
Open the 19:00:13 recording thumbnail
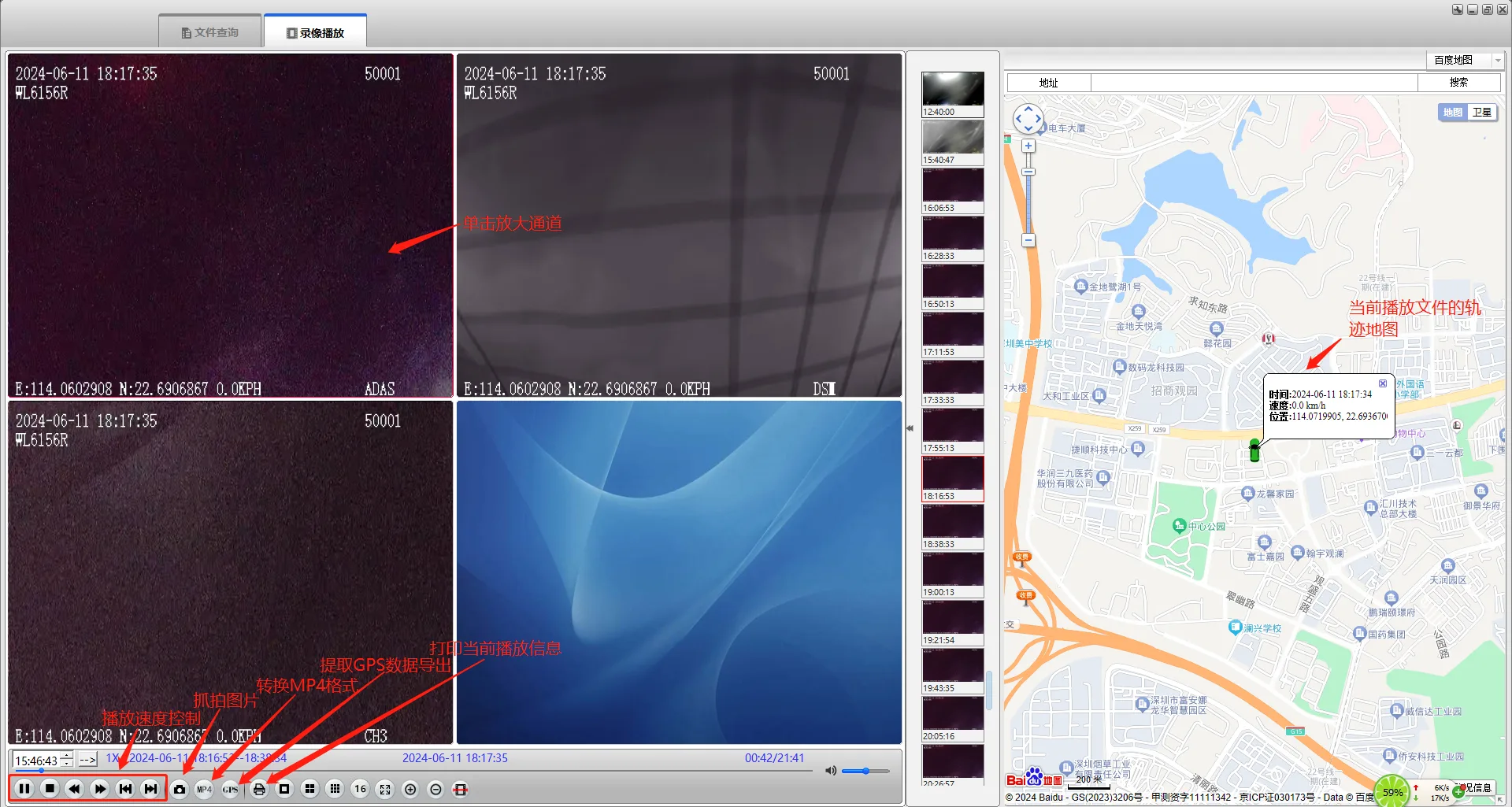click(953, 575)
